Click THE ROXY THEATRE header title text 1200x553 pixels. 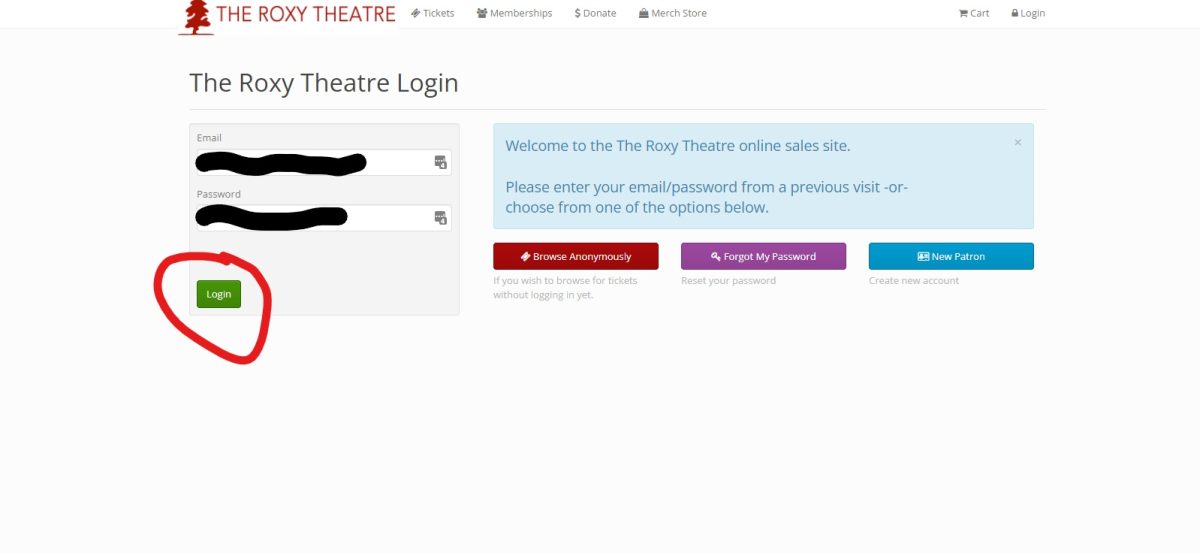306,14
